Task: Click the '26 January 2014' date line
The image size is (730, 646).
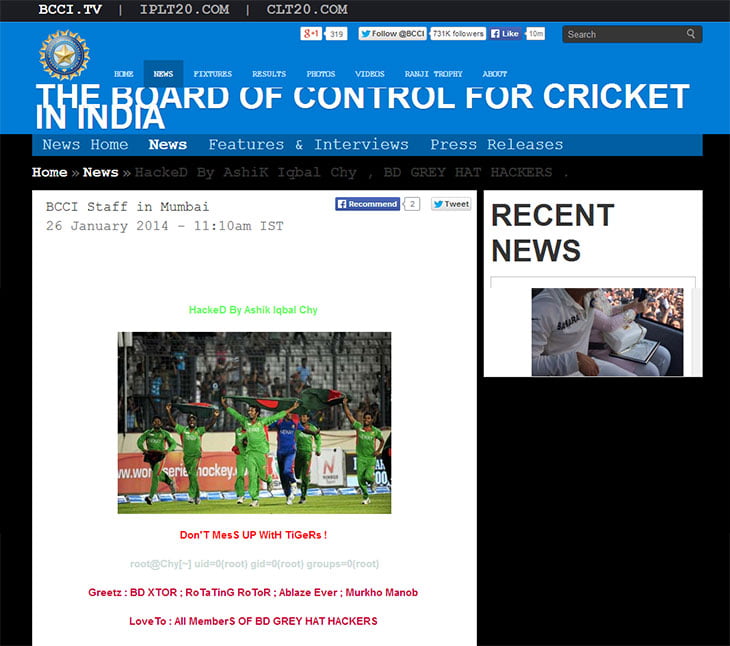Action: (x=164, y=226)
